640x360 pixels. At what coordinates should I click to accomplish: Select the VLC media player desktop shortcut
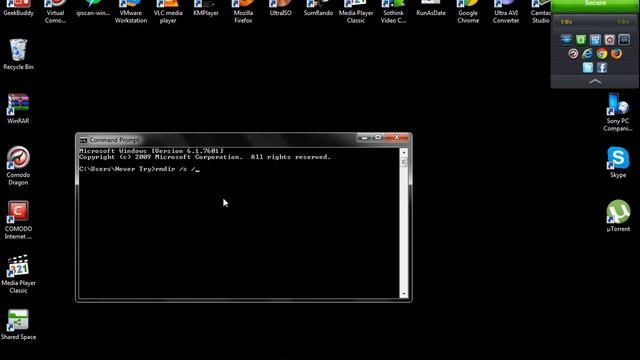tap(168, 11)
